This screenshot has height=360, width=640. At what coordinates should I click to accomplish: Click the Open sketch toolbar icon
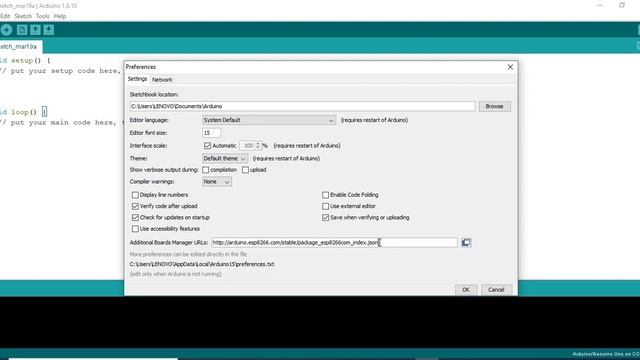(x=36, y=30)
